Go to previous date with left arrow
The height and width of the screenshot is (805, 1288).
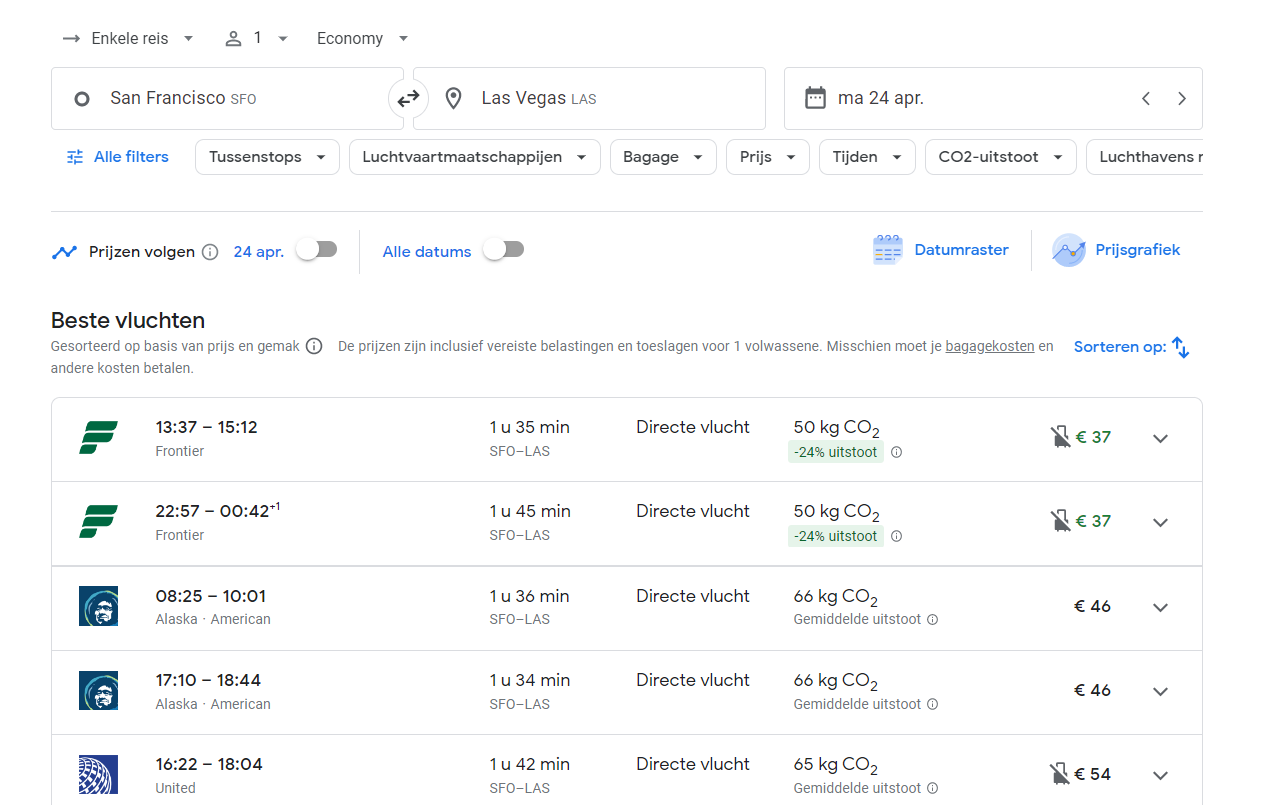point(1146,98)
